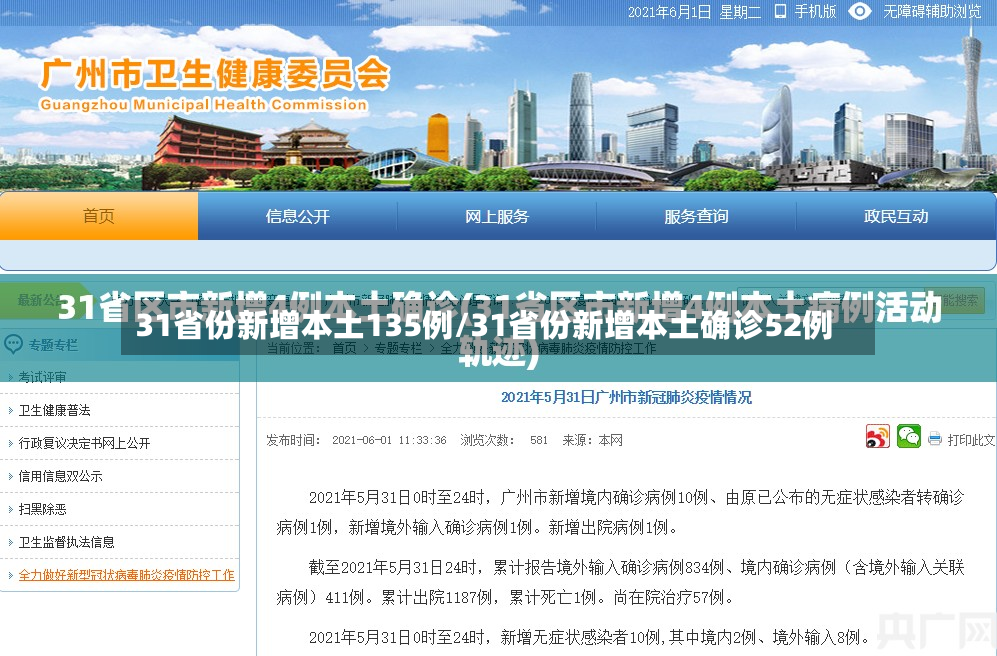This screenshot has width=997, height=656.
Task: Open 全力做好新型冠状病毒肺炎疫情防控工作 sidebar link
Action: pyautogui.click(x=127, y=575)
